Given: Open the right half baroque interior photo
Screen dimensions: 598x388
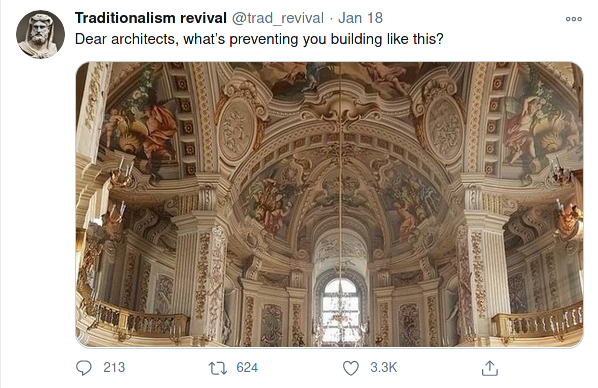Looking at the screenshot, I should coord(462,204).
